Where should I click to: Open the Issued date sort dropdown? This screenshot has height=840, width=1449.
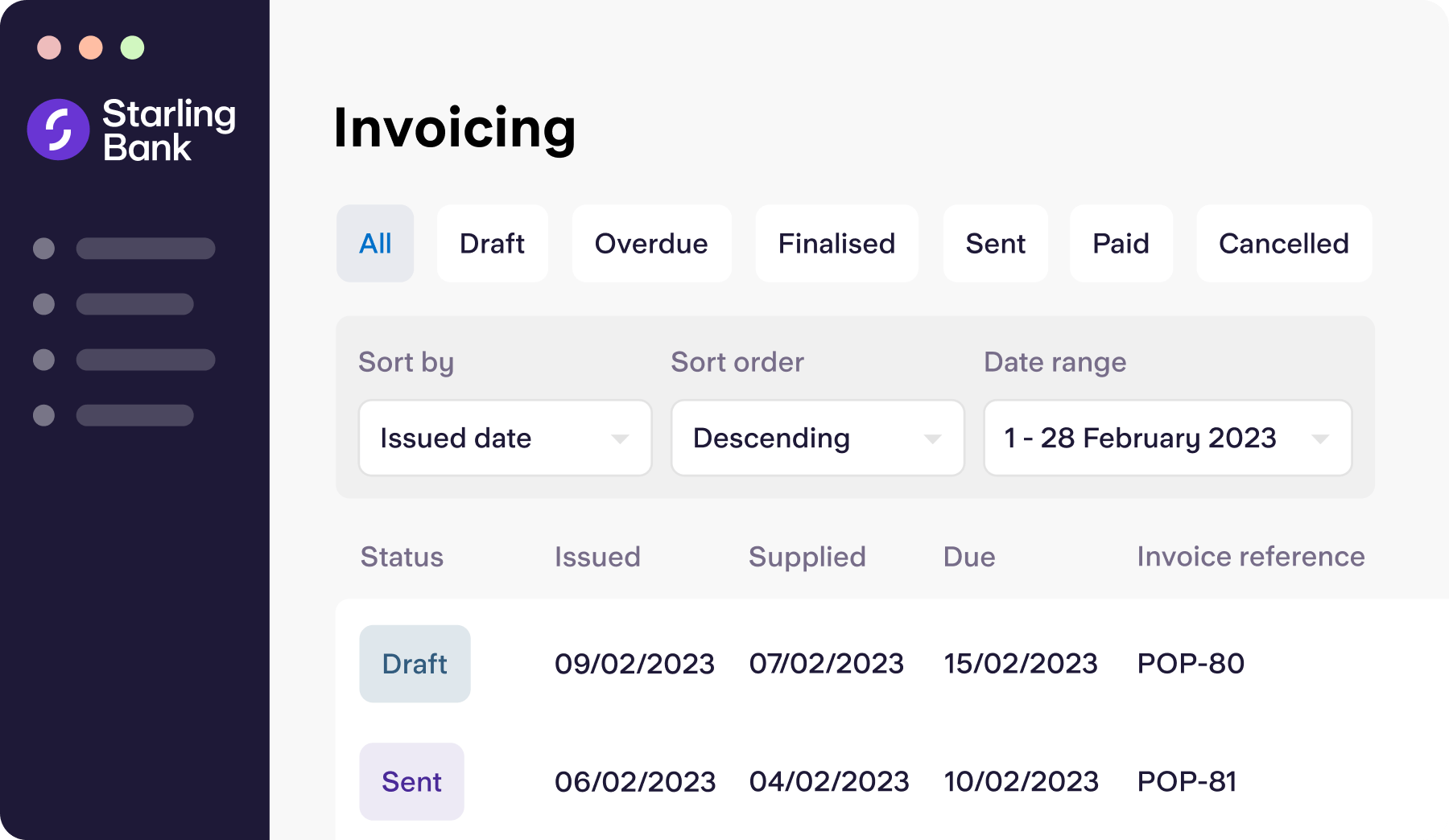click(505, 438)
